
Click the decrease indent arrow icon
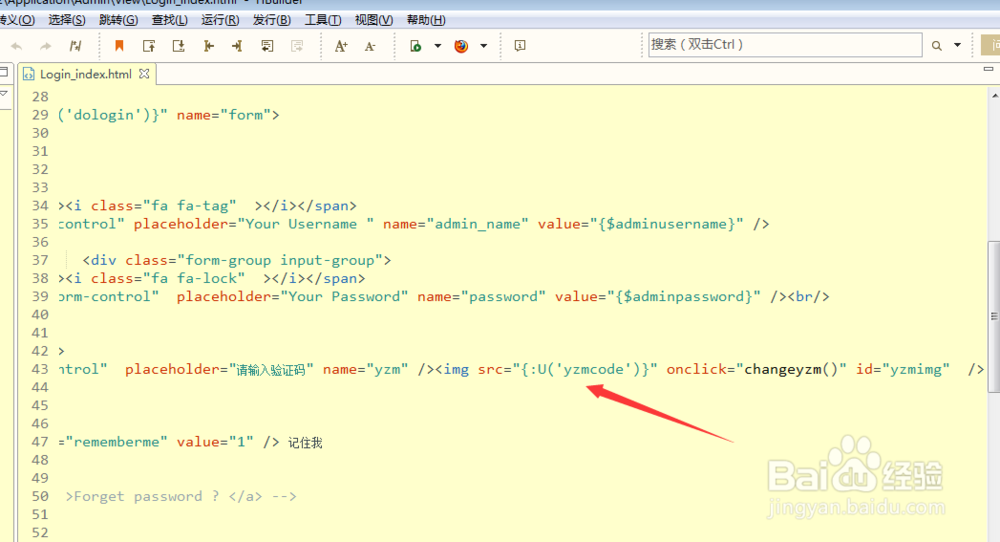point(209,46)
